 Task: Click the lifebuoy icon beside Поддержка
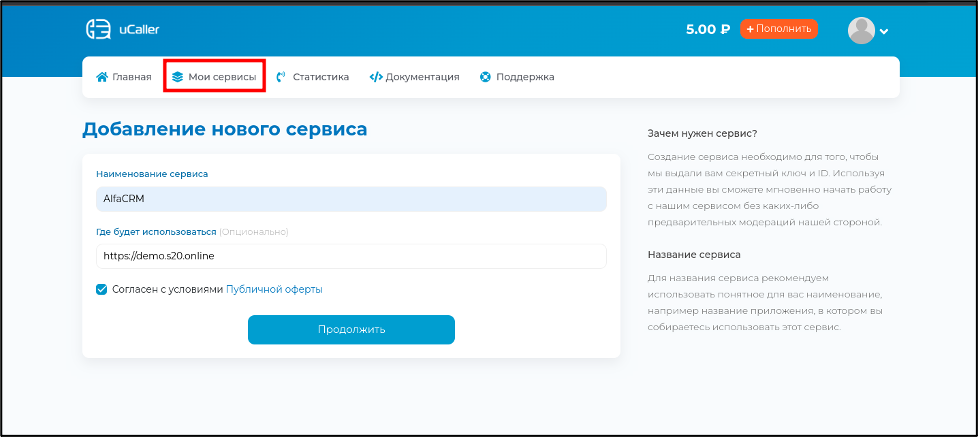point(485,77)
